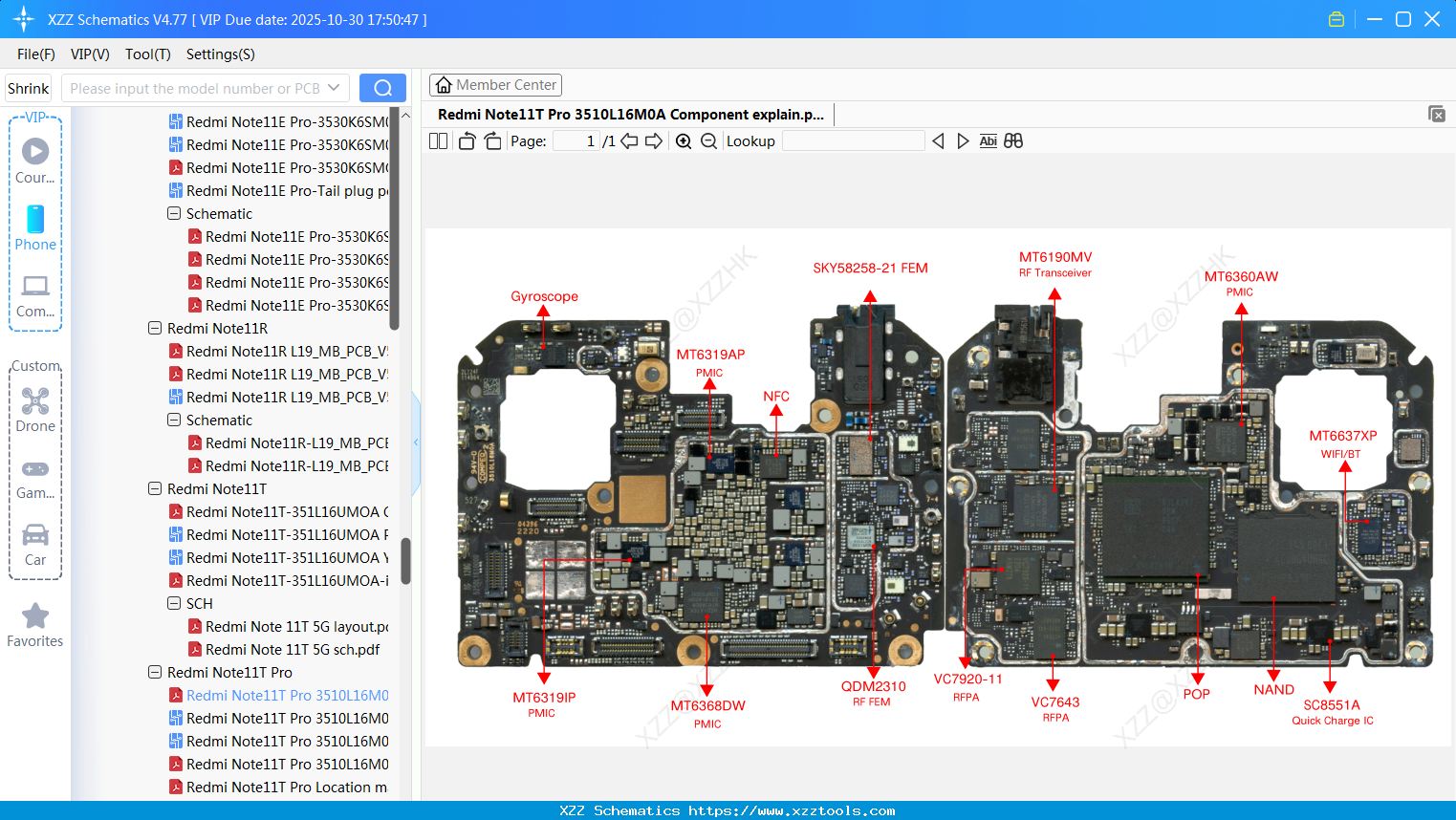Collapse the Redmi Note11T Pro tree node
The height and width of the screenshot is (820, 1456).
pos(155,672)
